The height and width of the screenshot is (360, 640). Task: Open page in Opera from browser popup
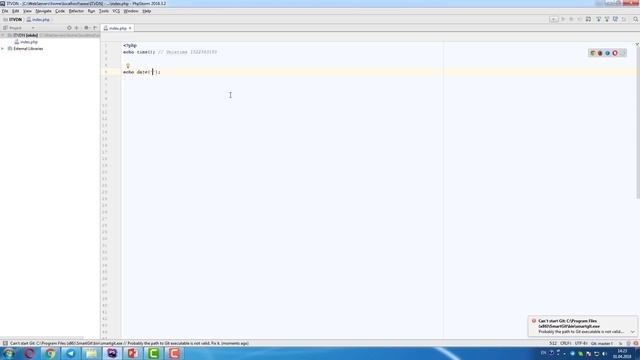pyautogui.click(x=615, y=53)
